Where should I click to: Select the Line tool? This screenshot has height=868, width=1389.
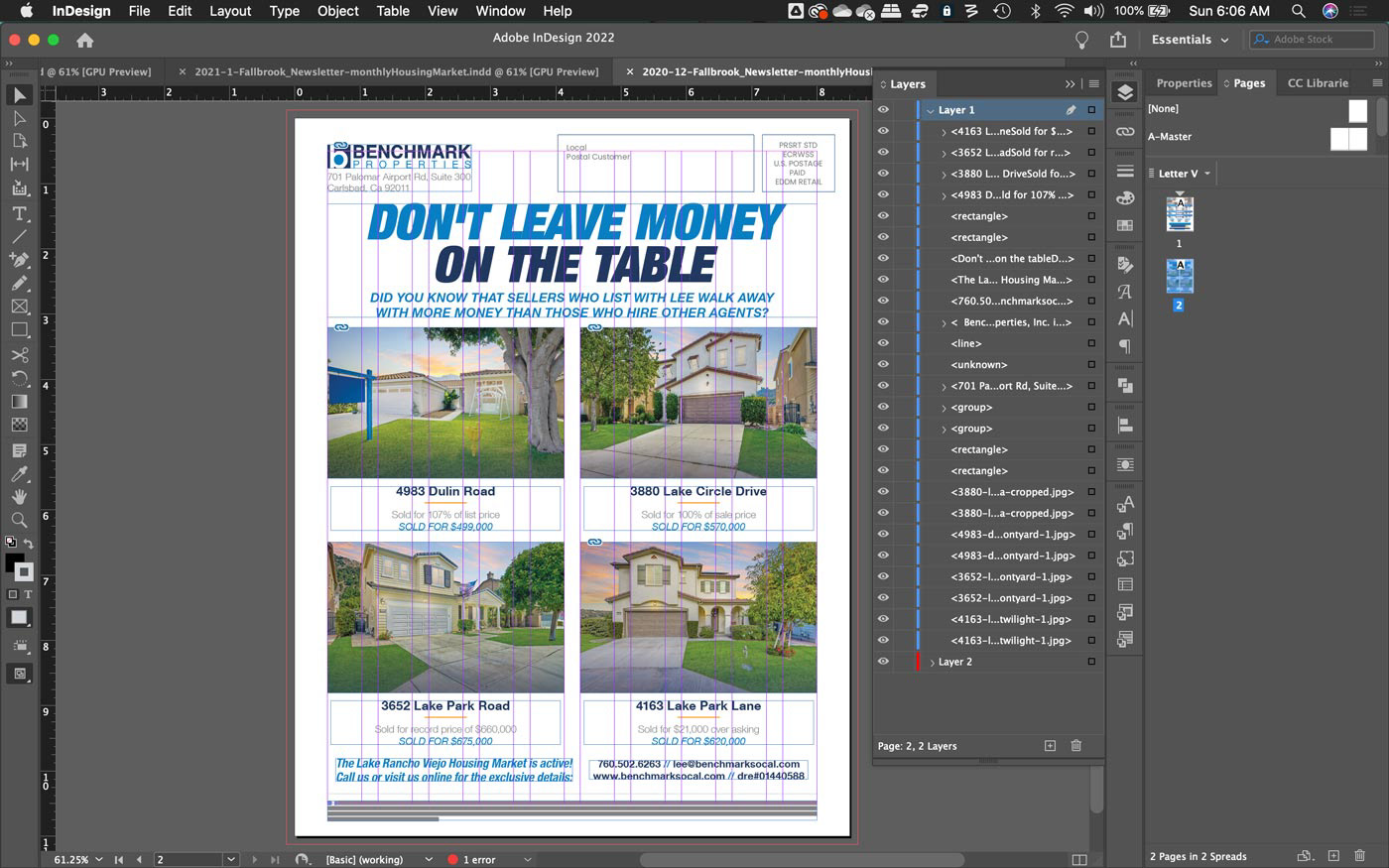19,237
